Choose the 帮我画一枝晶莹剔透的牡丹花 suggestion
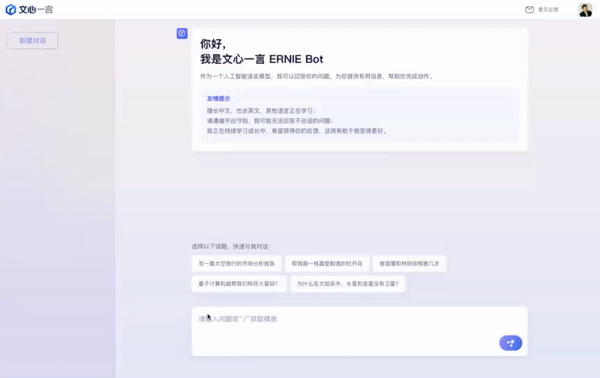600x378 pixels. [x=327, y=264]
